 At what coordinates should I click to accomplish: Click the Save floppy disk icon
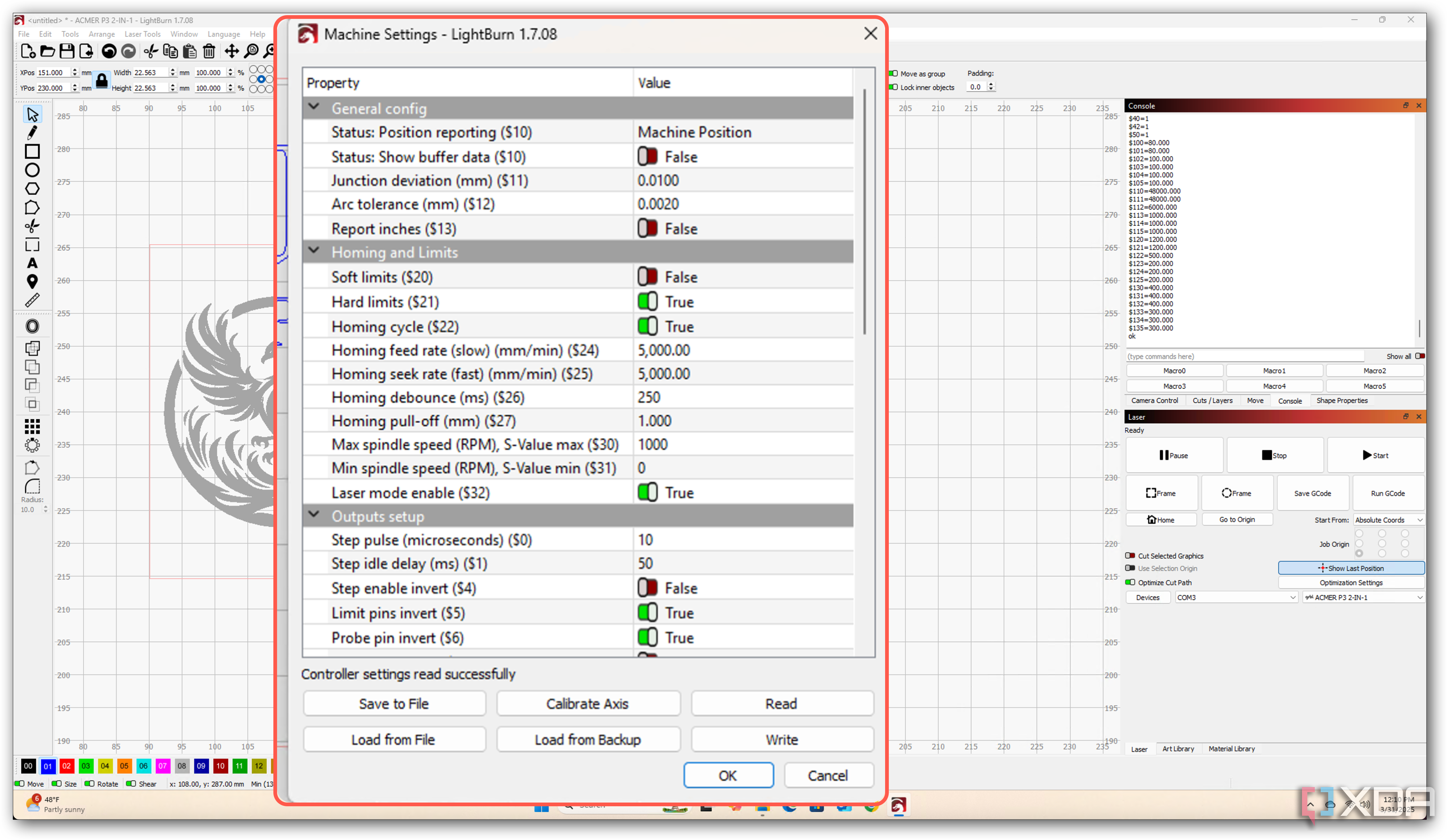(67, 52)
